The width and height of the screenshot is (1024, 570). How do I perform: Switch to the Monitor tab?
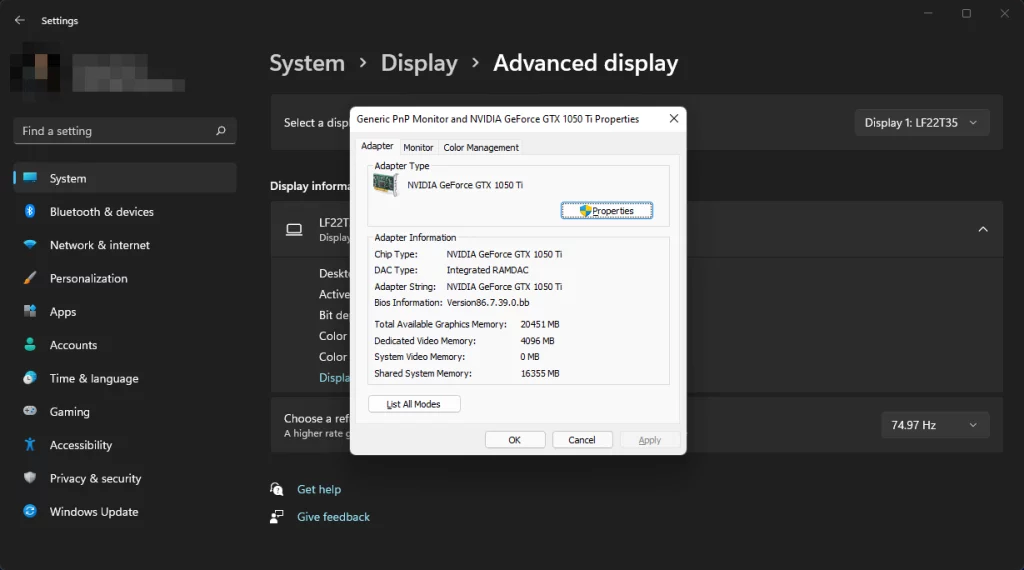coord(418,148)
